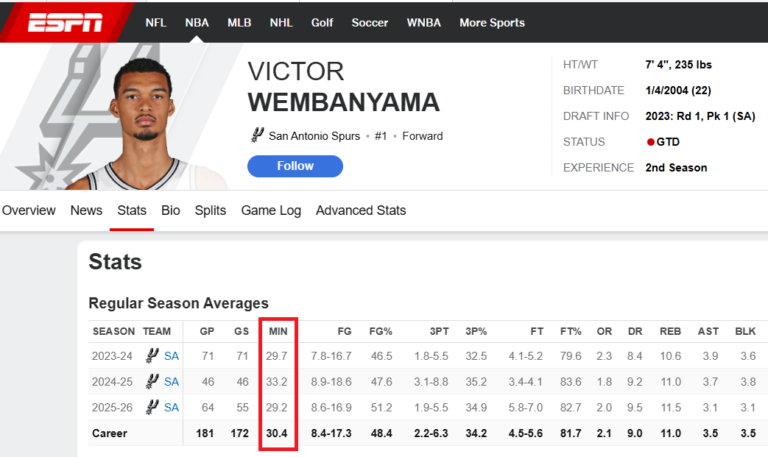Click Spurs logo in 2025-26 row

pyautogui.click(x=153, y=407)
